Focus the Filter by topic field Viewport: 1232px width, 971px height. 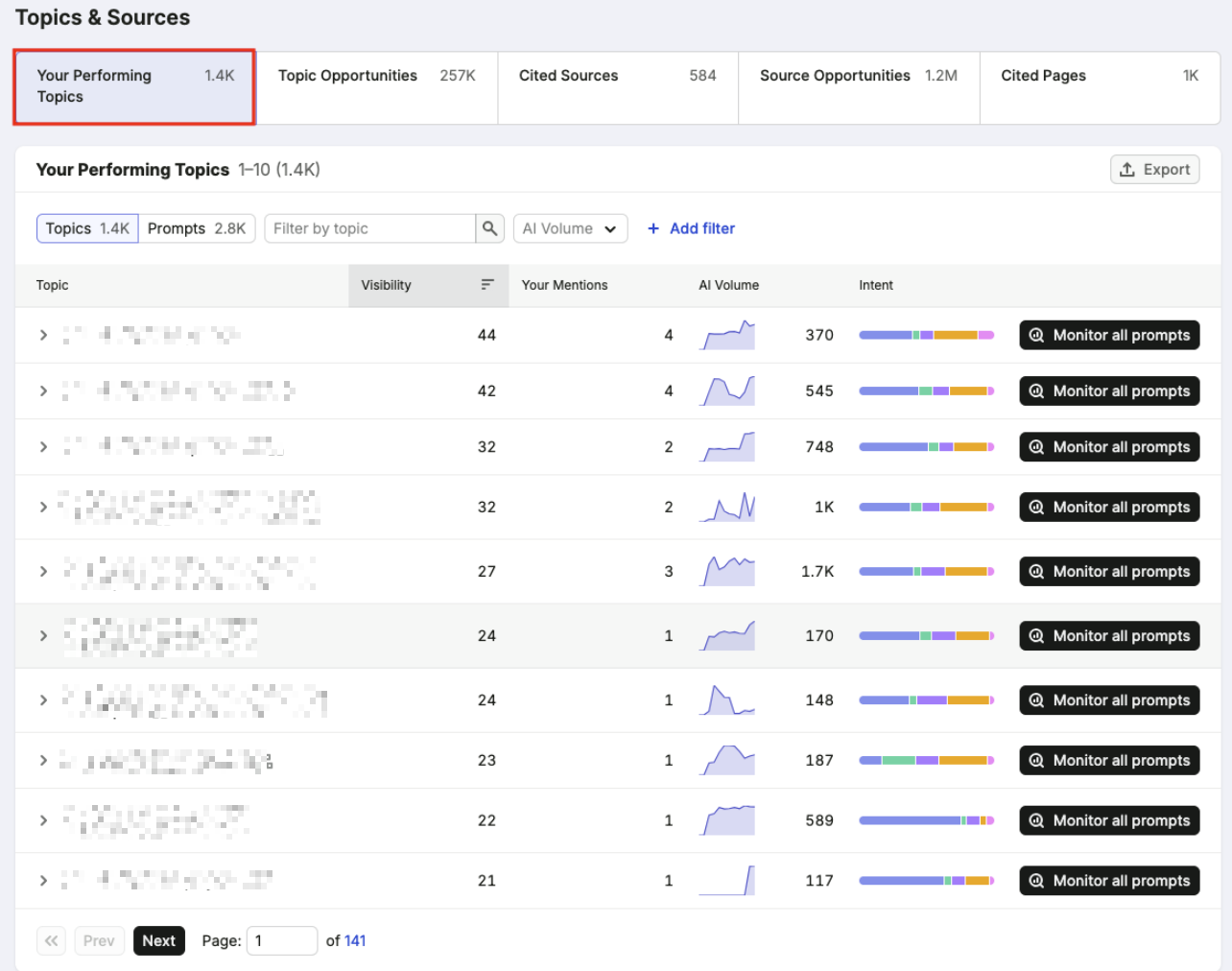click(x=370, y=228)
